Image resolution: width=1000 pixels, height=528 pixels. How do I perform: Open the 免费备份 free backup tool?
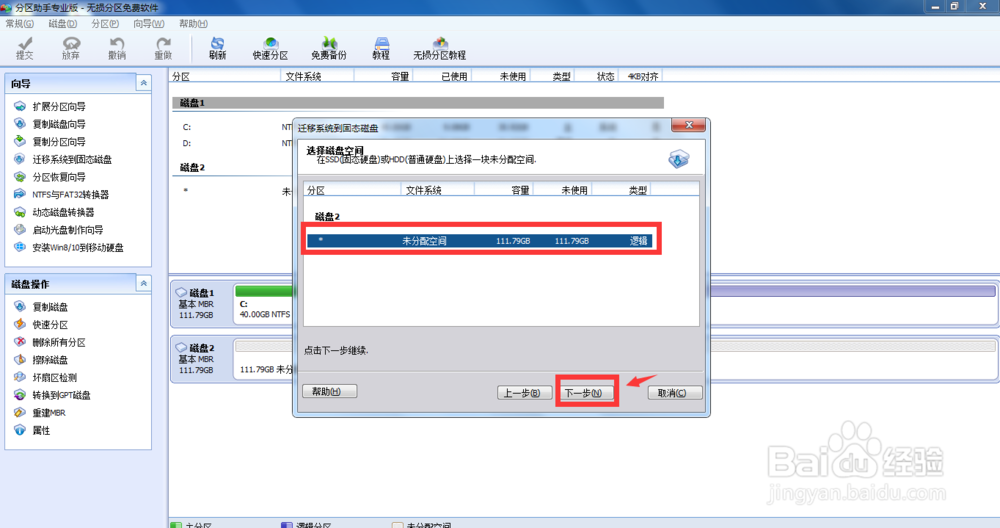(x=329, y=48)
